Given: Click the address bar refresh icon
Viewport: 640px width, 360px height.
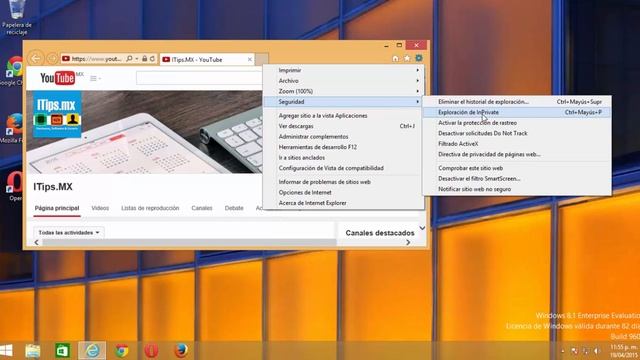Looking at the screenshot, I should click(x=152, y=59).
